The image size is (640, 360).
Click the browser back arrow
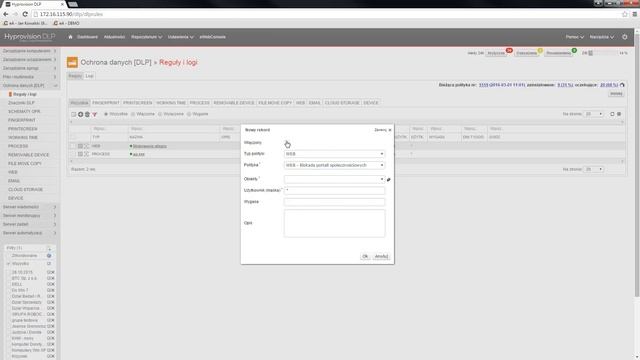pos(6,14)
